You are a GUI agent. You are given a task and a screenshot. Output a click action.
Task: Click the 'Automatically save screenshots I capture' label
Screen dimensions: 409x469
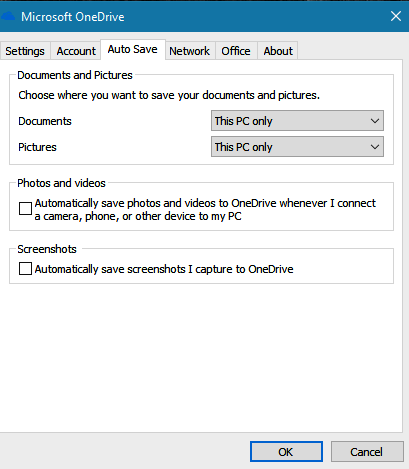tap(164, 269)
